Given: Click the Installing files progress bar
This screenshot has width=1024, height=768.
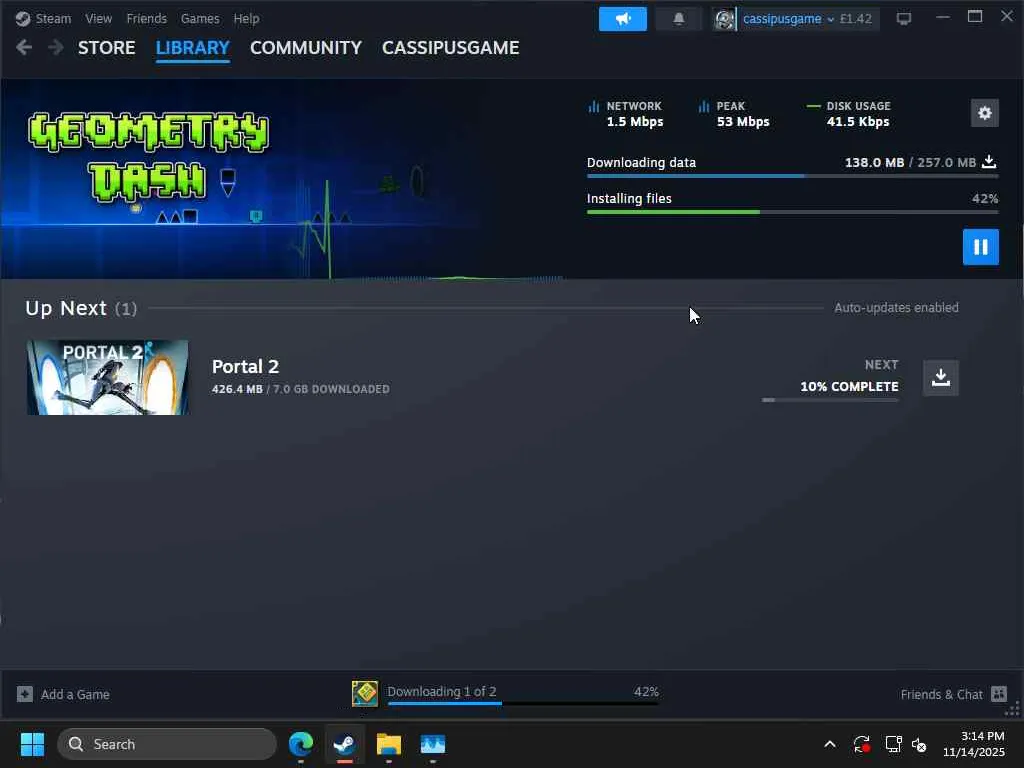Looking at the screenshot, I should [792, 212].
